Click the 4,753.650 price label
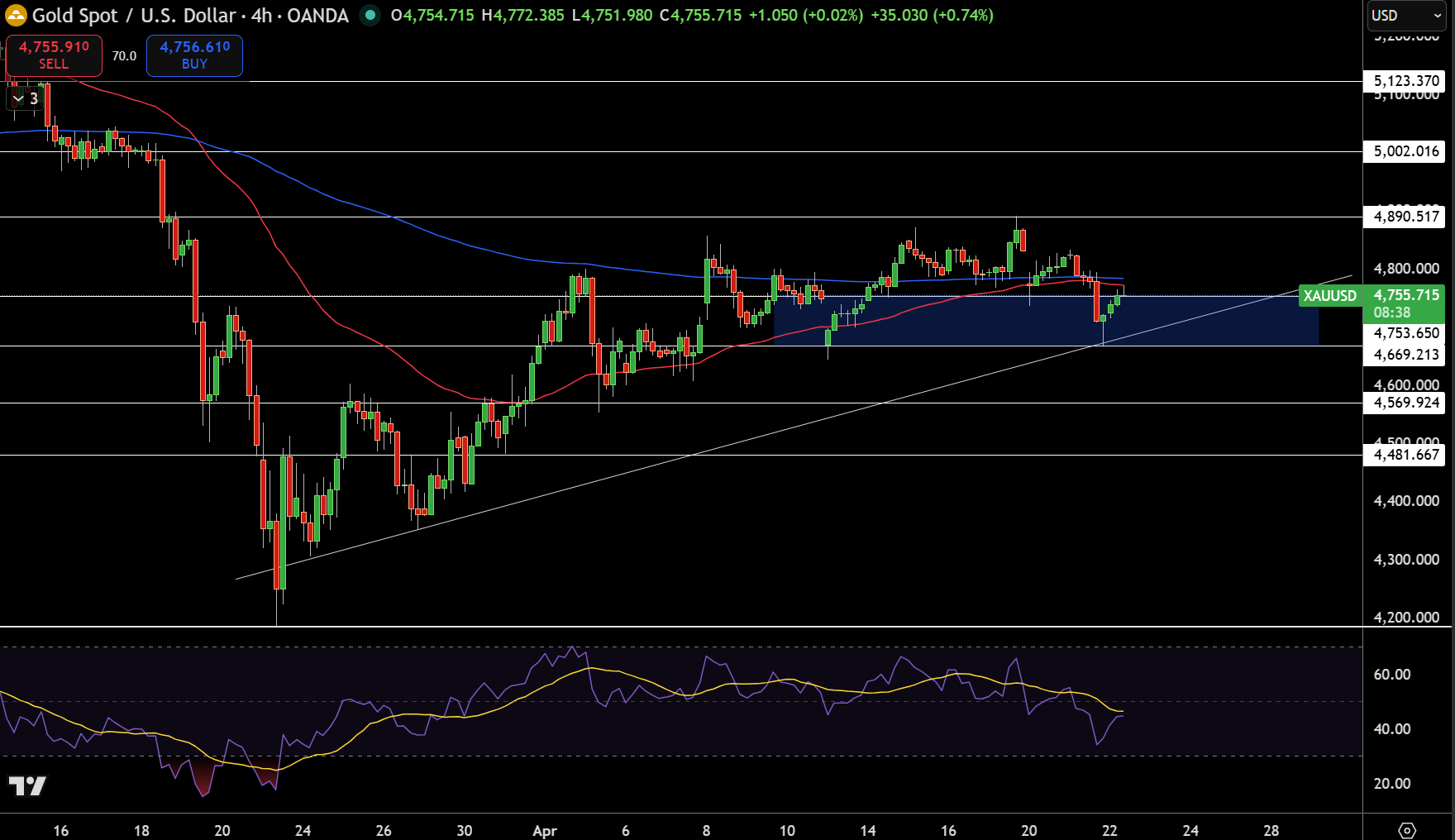This screenshot has height=840, width=1455. [1405, 333]
